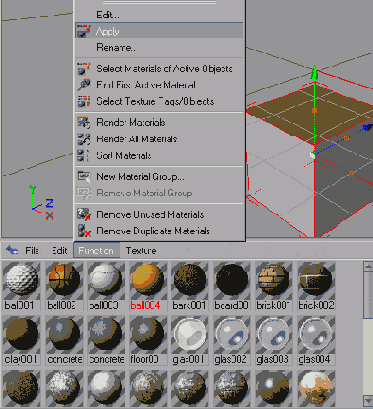Click the material list scrollbar down arrow
The width and height of the screenshot is (373, 409).
(x=368, y=400)
